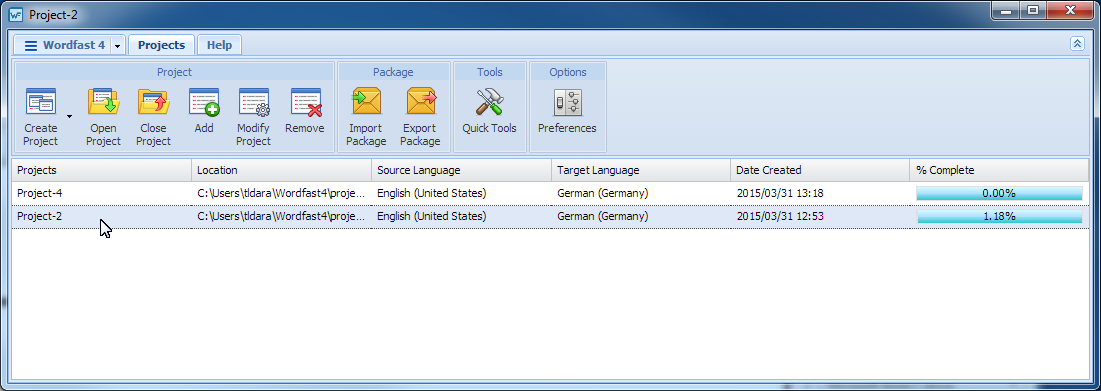The height and width of the screenshot is (391, 1101).
Task: Click the Remove project icon
Action: [x=305, y=102]
